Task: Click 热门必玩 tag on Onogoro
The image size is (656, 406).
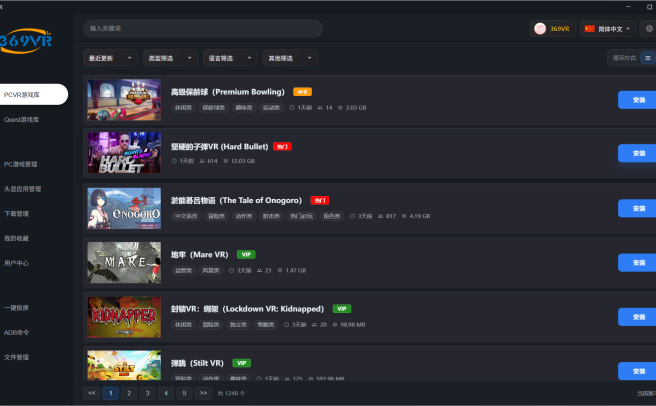Action: [x=301, y=216]
